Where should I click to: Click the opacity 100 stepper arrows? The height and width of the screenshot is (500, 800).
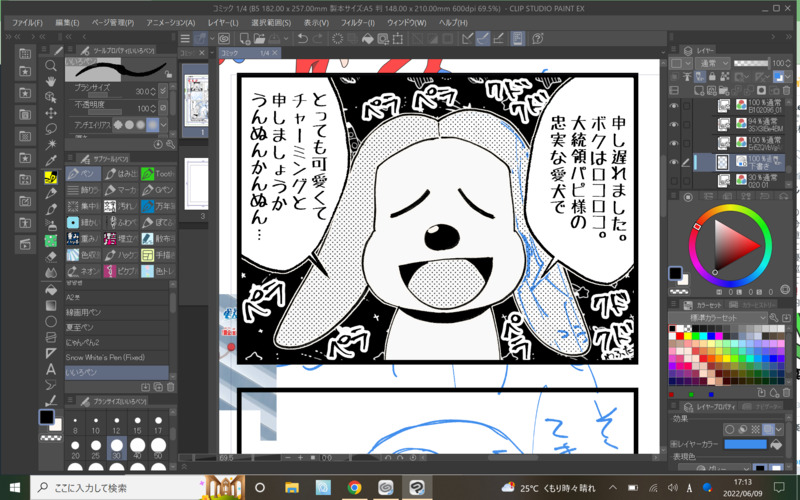click(x=153, y=108)
